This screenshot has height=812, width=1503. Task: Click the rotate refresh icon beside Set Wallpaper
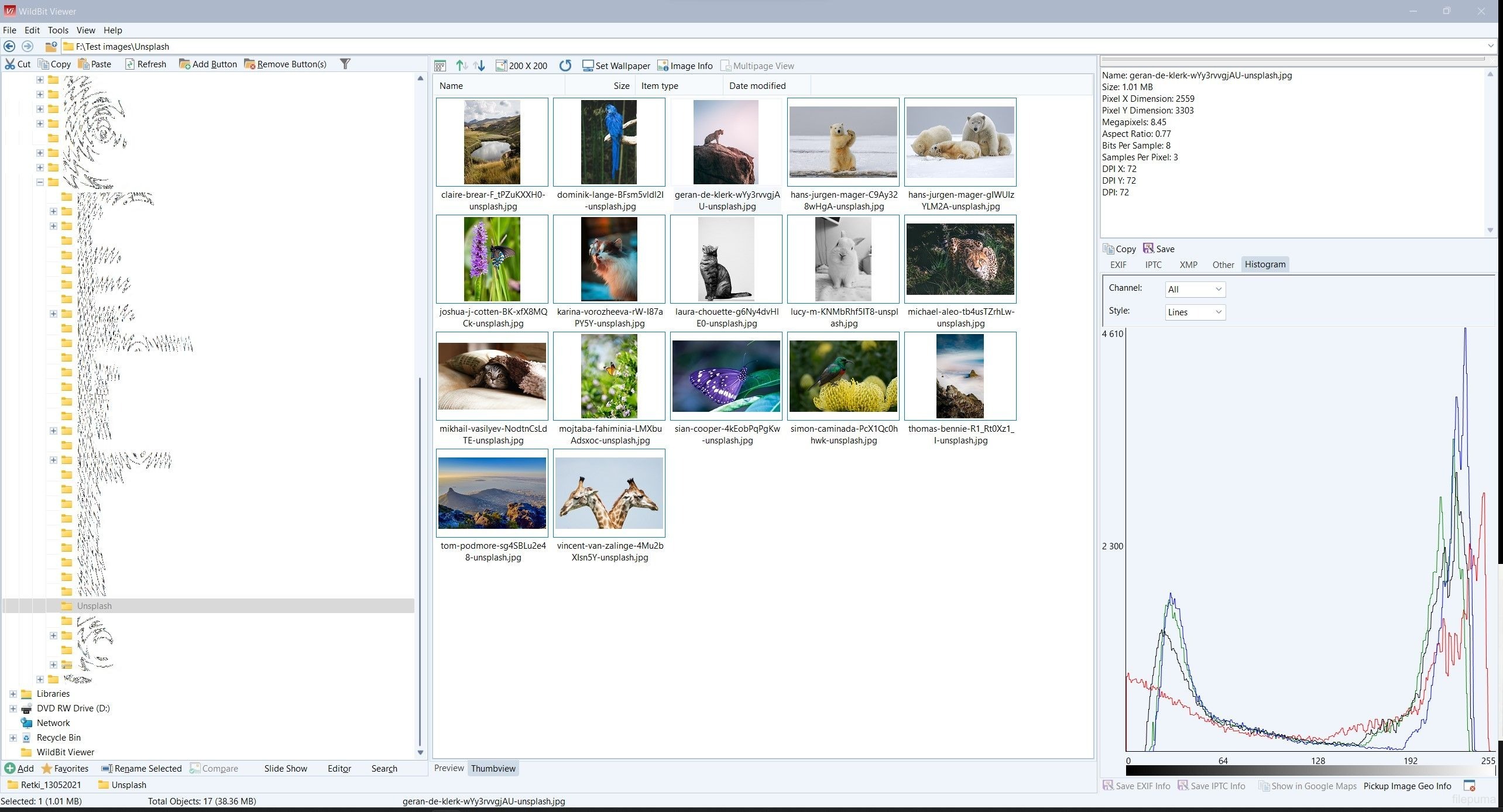[x=565, y=66]
